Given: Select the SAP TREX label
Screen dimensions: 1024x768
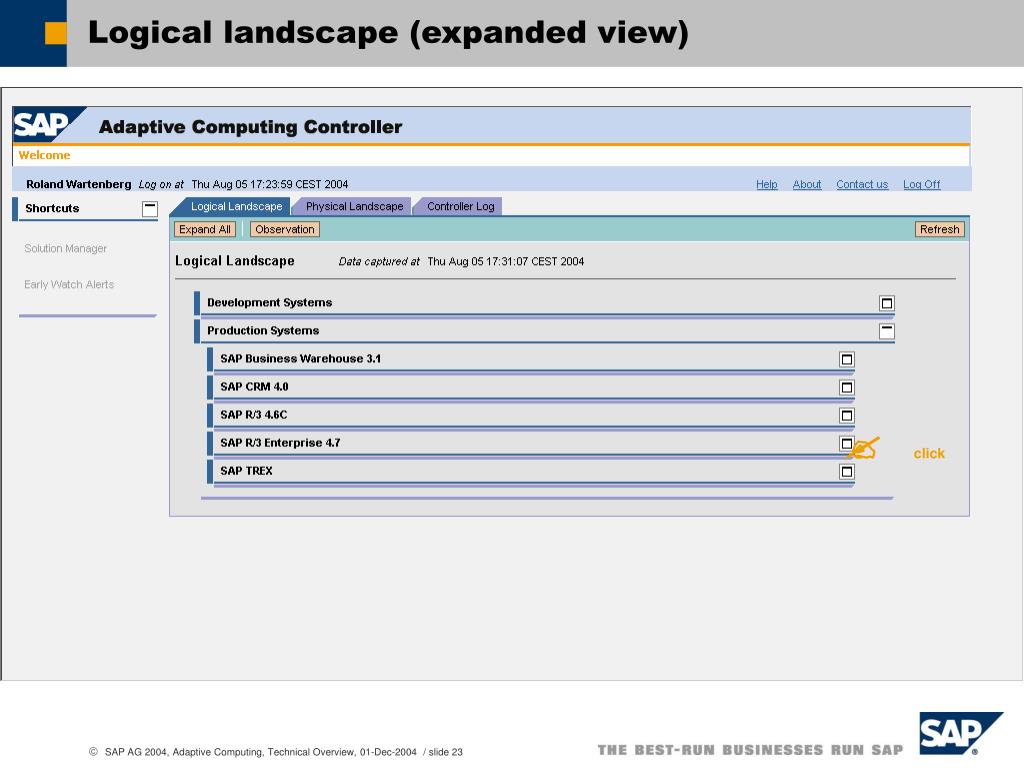Looking at the screenshot, I should point(246,471).
